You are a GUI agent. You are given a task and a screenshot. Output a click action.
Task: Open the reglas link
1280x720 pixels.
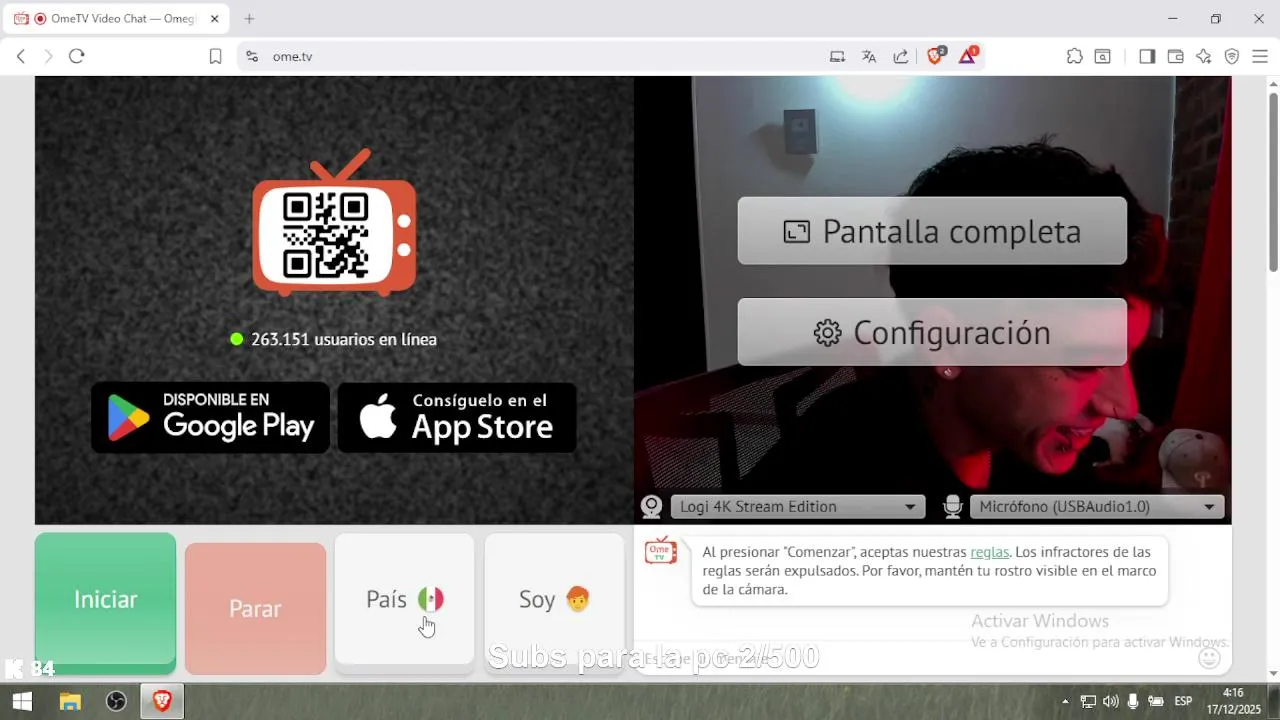tap(989, 552)
